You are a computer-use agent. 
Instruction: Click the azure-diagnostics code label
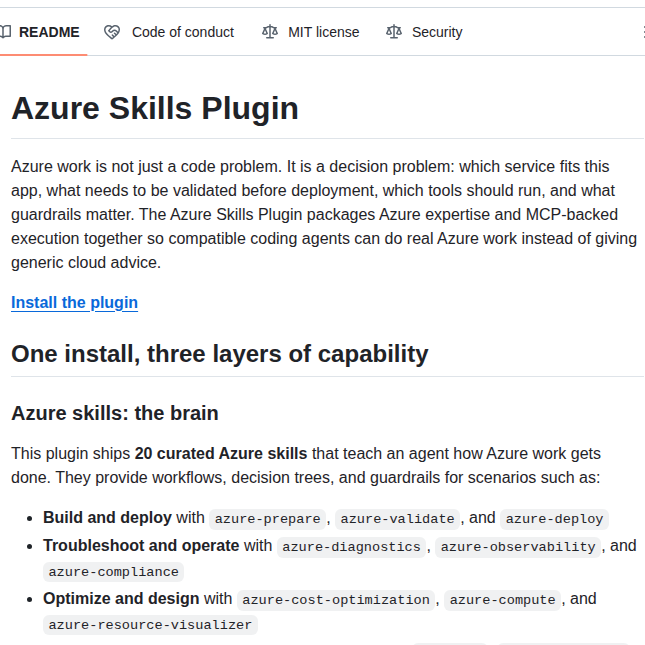pos(351,547)
